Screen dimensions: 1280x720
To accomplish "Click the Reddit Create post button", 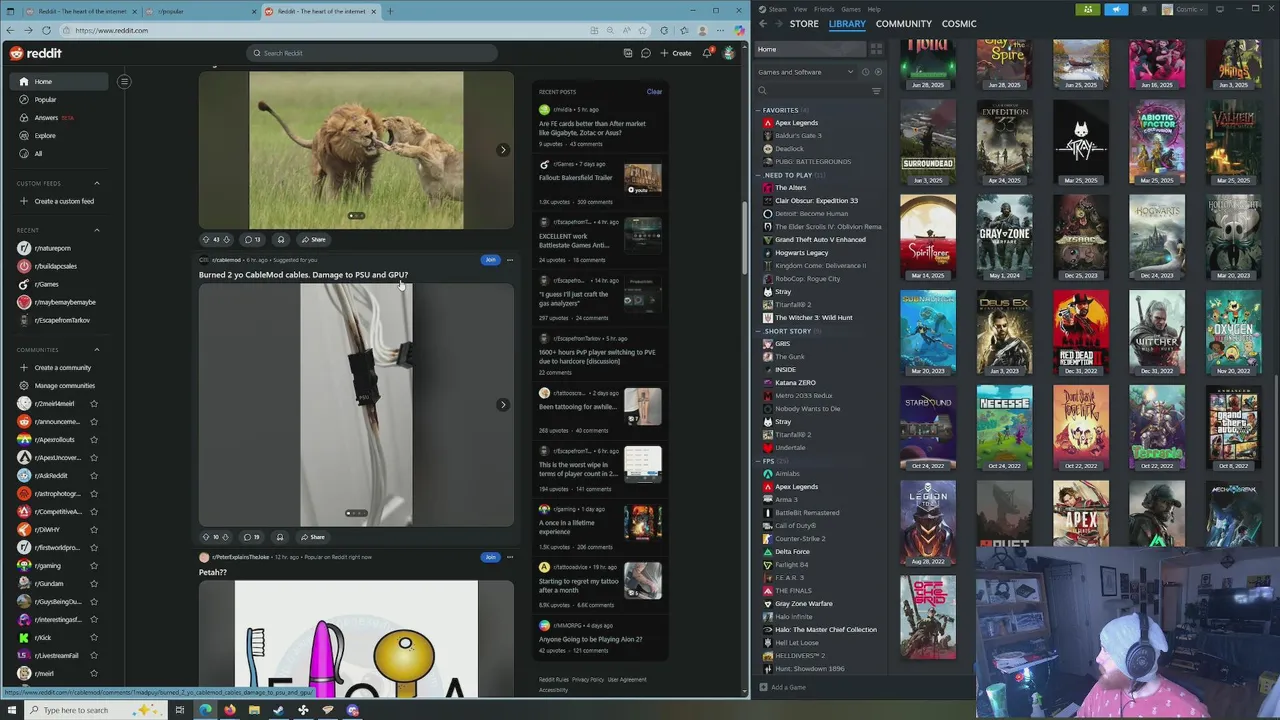I will 676,53.
